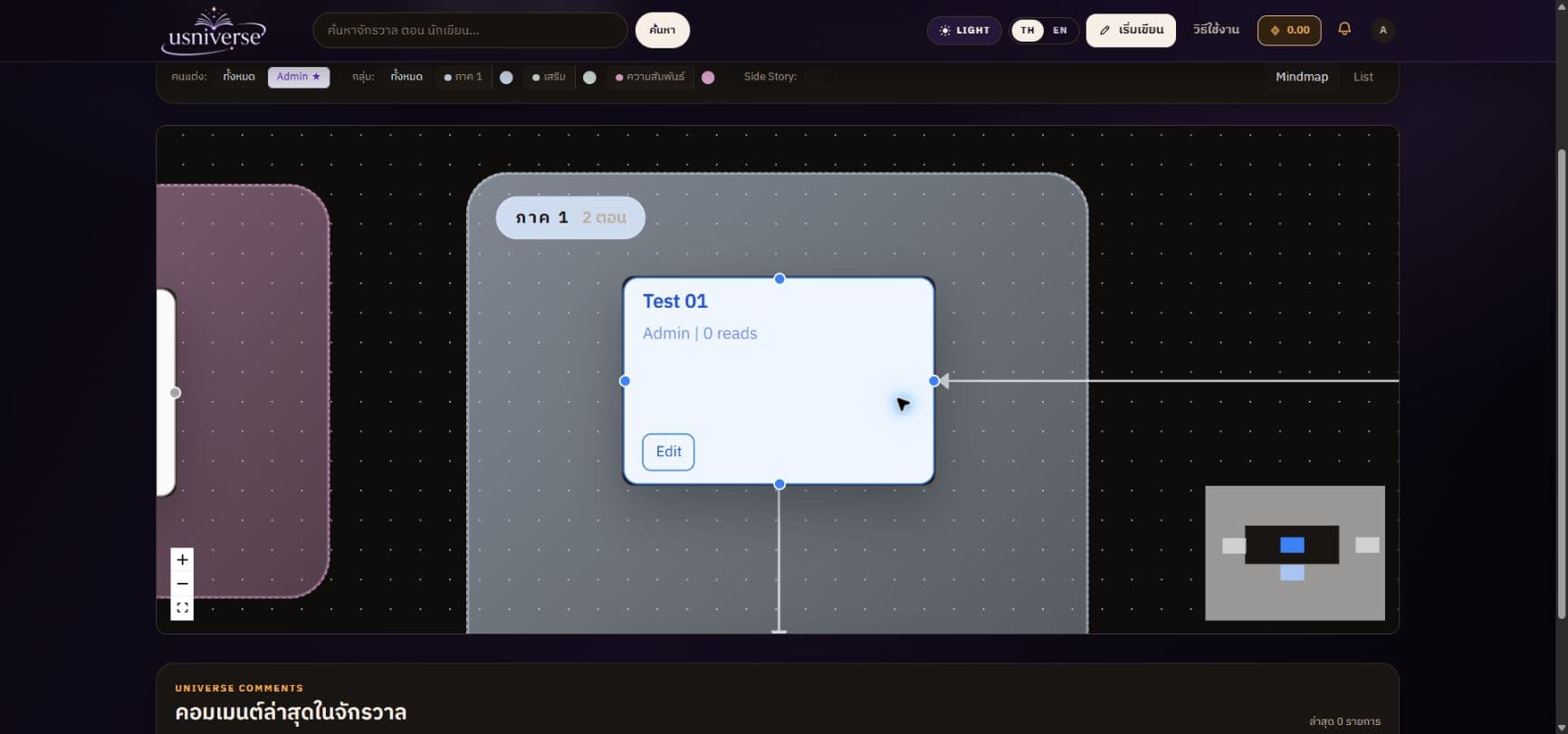Filter authors by Admin star chip
Screen dimensions: 1568x734
[299, 77]
